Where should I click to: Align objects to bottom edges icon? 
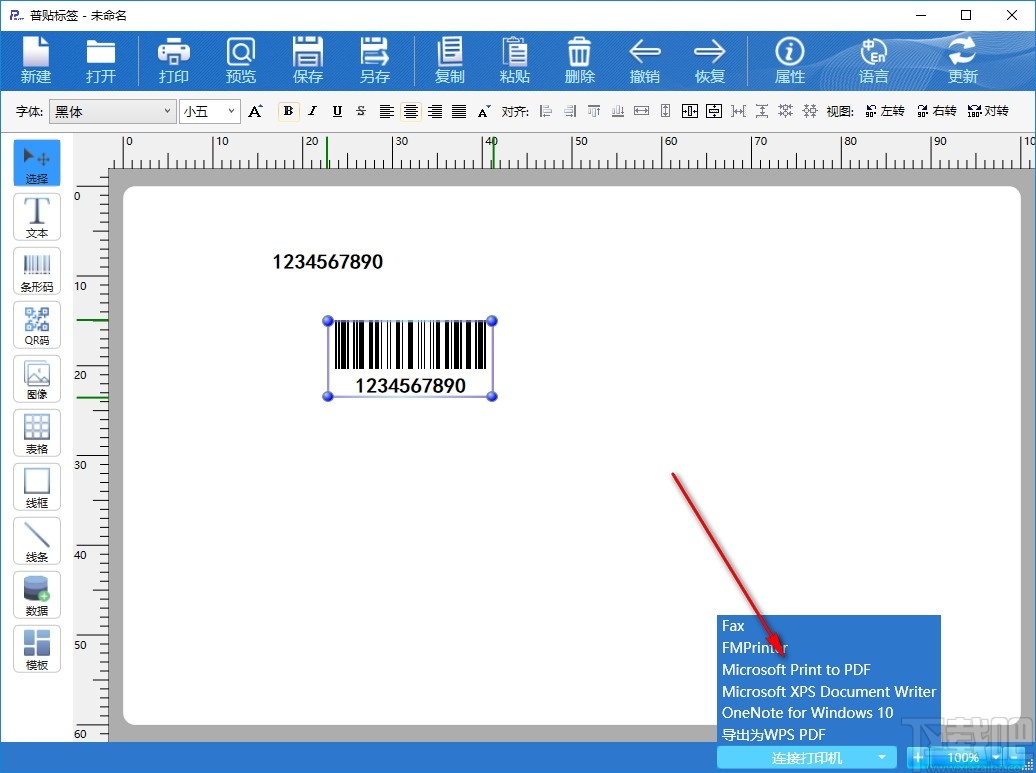tap(618, 111)
